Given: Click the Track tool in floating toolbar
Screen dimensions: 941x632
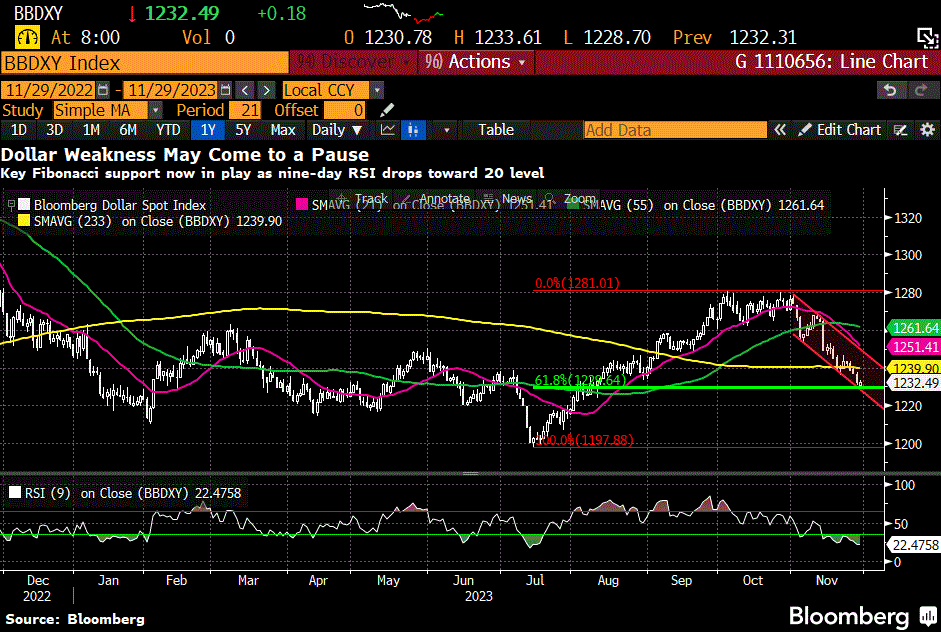Looking at the screenshot, I should coord(364,198).
